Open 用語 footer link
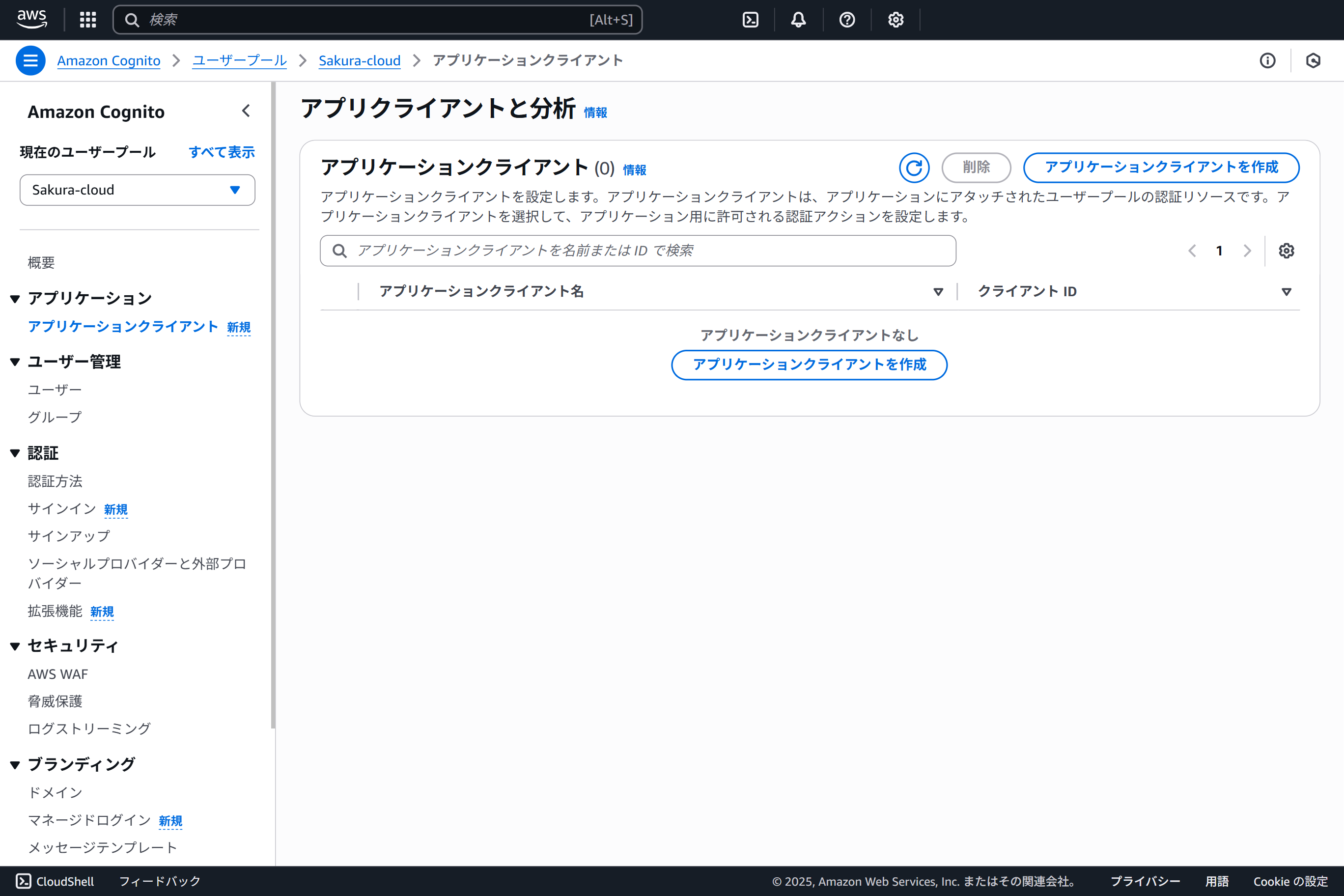This screenshot has width=1344, height=896. pyautogui.click(x=1217, y=881)
